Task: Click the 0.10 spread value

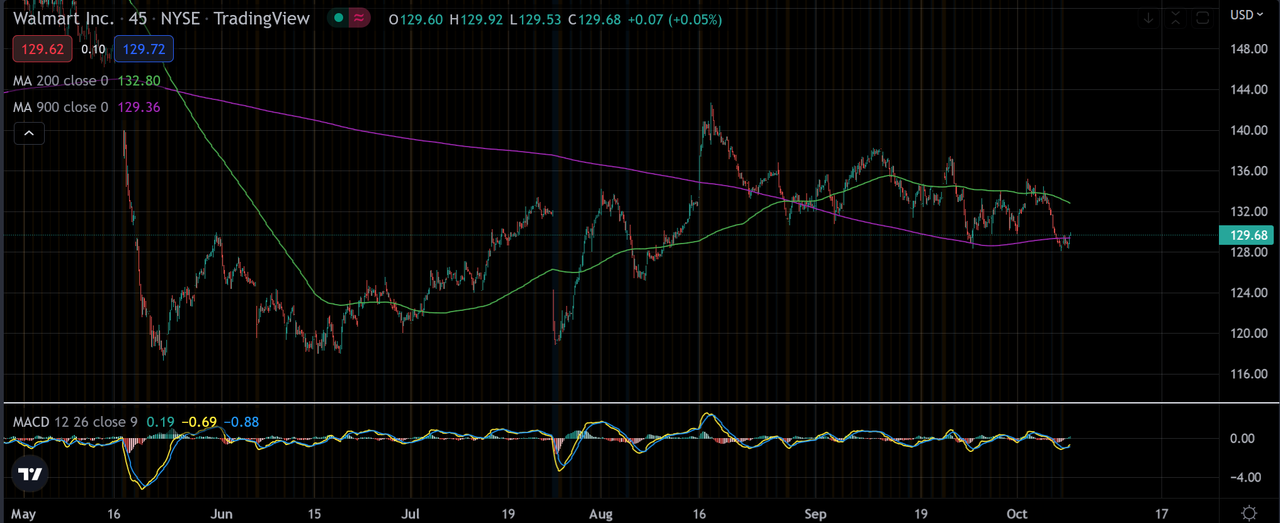Action: pos(94,48)
